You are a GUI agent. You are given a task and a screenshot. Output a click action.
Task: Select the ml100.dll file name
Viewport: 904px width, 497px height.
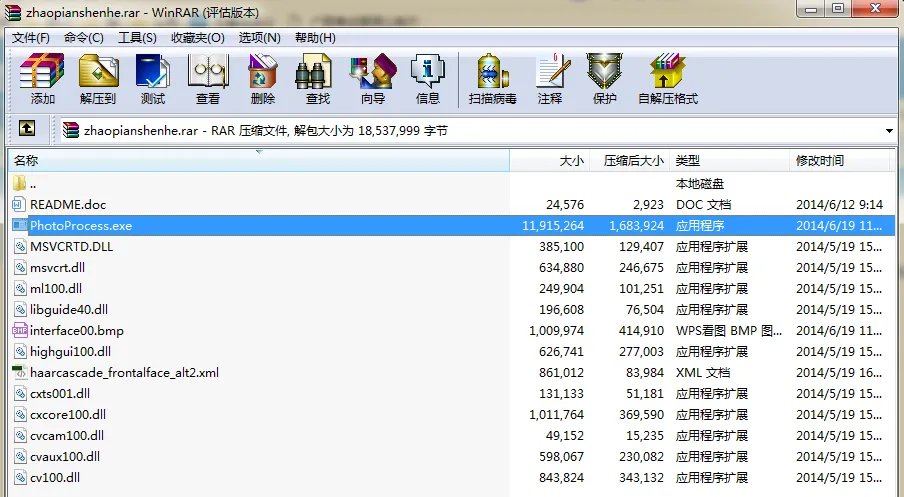tap(56, 288)
